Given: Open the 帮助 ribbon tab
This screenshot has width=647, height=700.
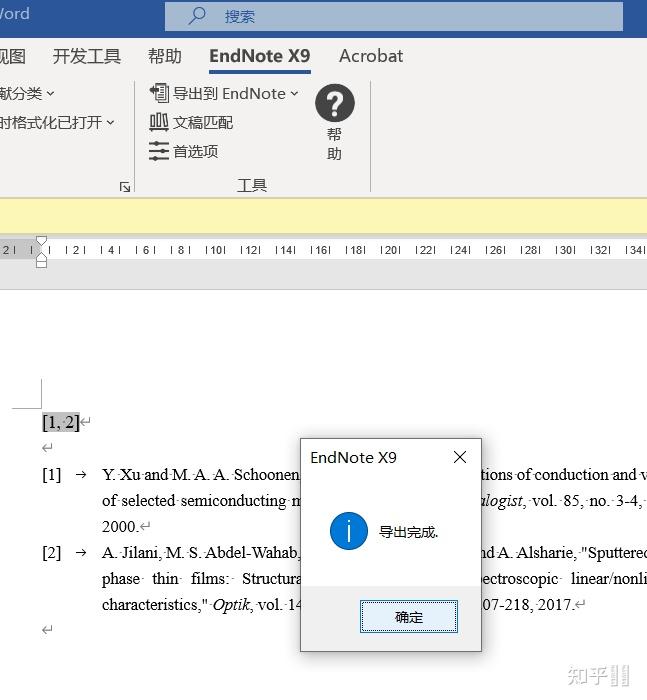Looking at the screenshot, I should (165, 56).
